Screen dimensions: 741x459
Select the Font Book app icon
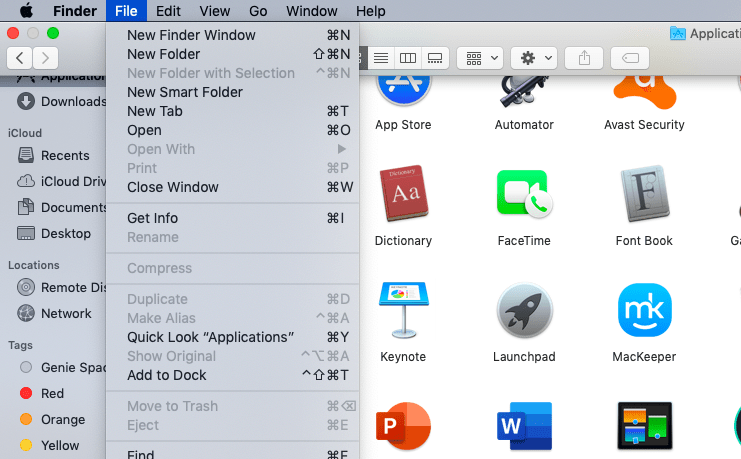[645, 194]
